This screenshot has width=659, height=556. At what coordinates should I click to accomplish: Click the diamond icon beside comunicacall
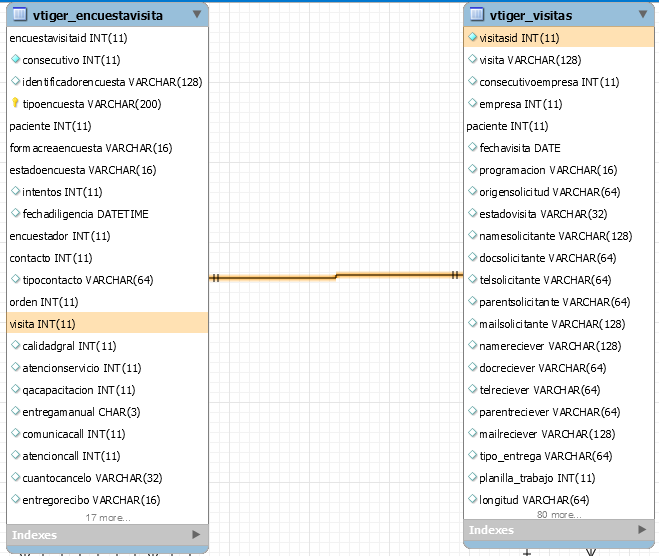(16, 433)
